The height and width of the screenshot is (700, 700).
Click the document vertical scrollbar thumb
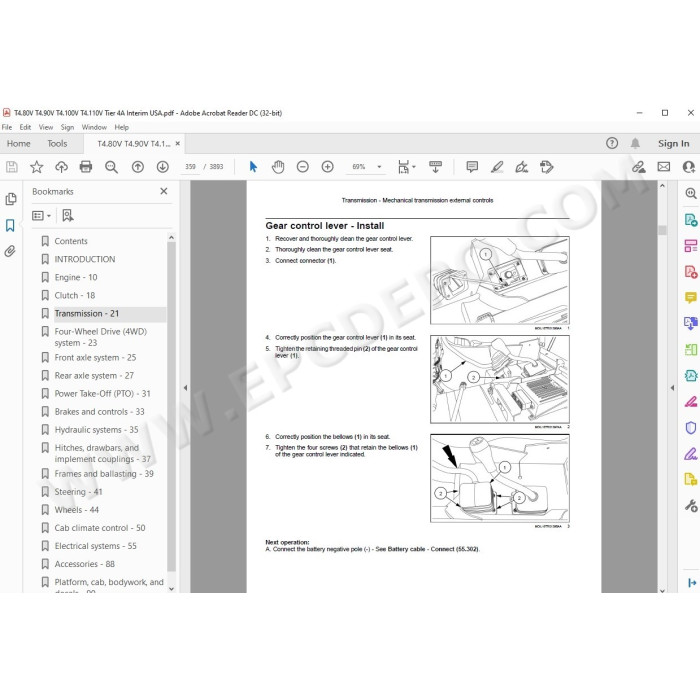click(662, 230)
